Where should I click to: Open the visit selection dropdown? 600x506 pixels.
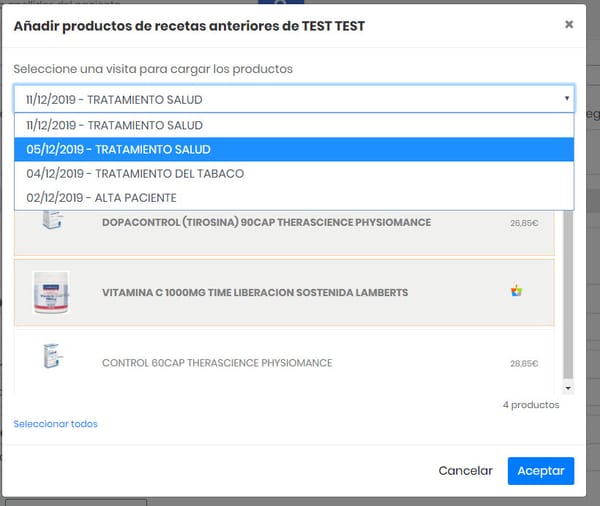click(294, 99)
